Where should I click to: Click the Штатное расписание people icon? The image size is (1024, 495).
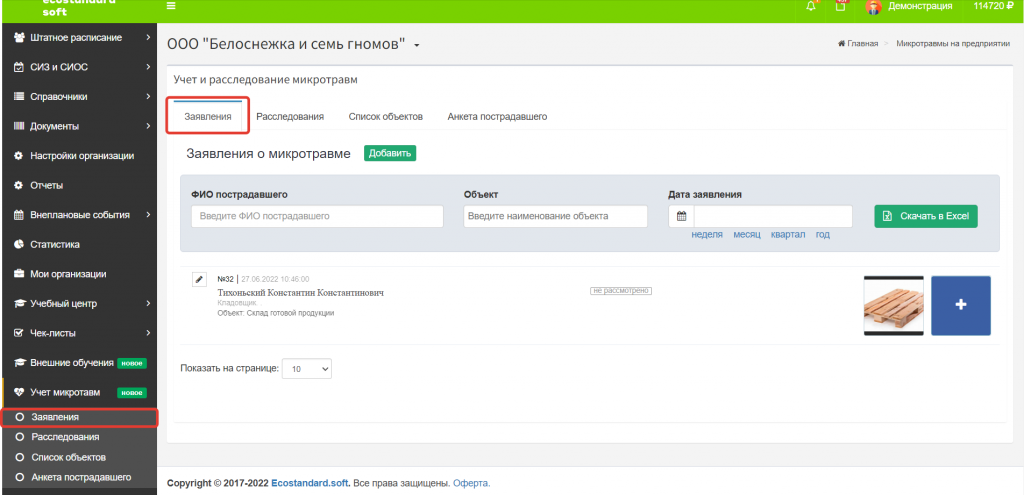(x=19, y=37)
